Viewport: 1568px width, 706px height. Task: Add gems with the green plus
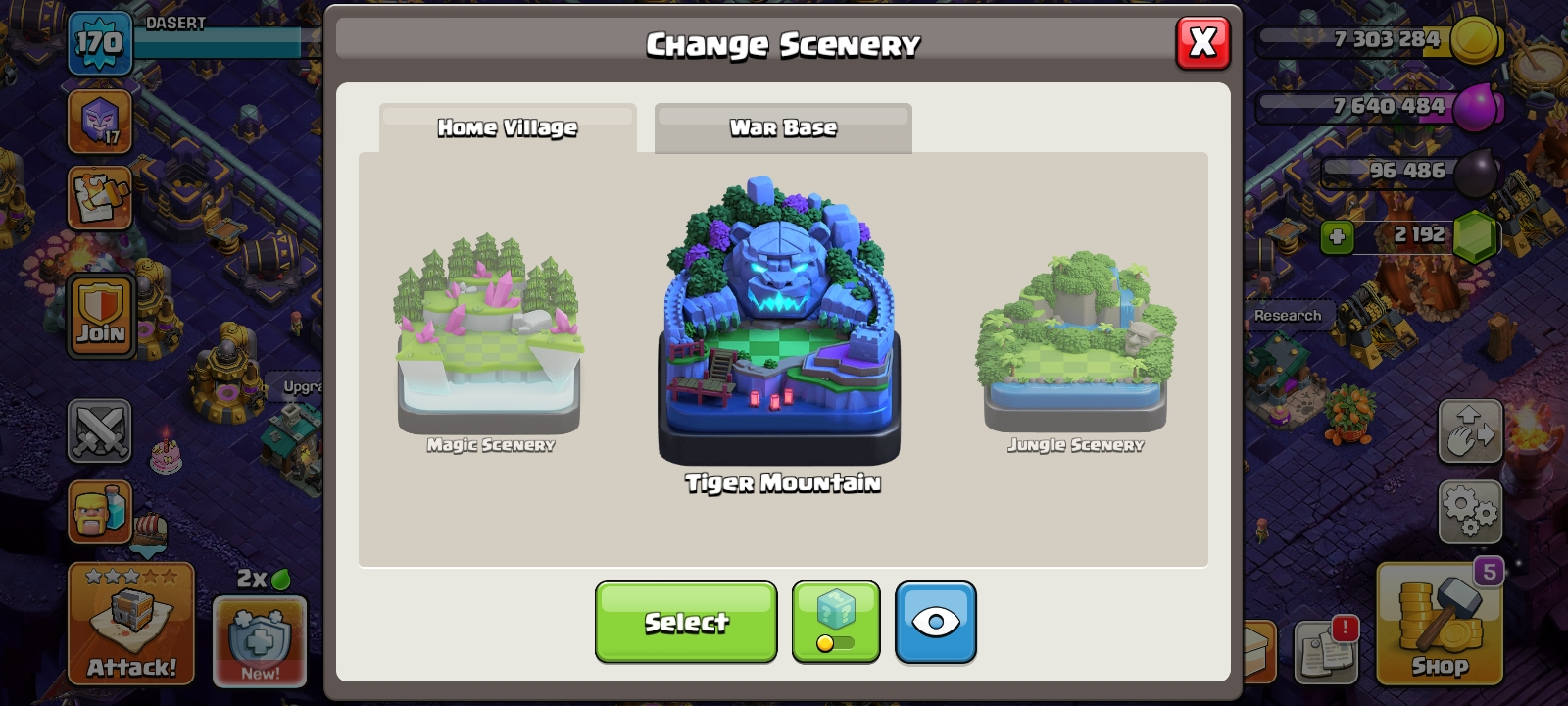[1337, 236]
